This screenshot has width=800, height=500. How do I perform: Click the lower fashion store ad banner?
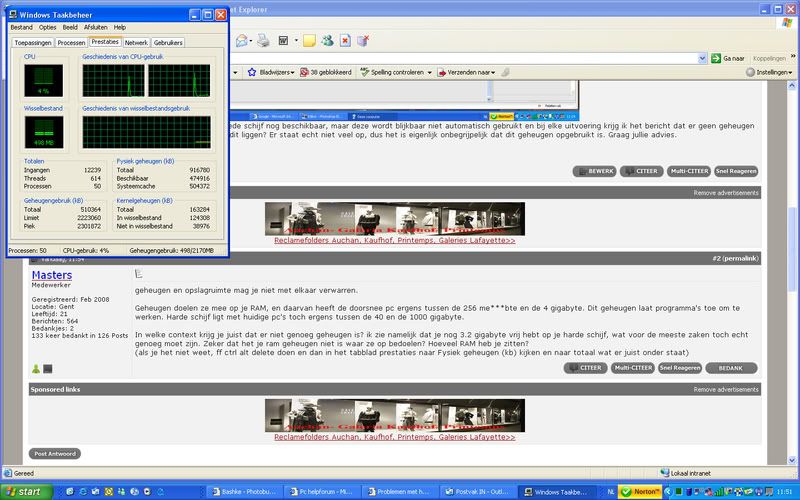[x=394, y=415]
